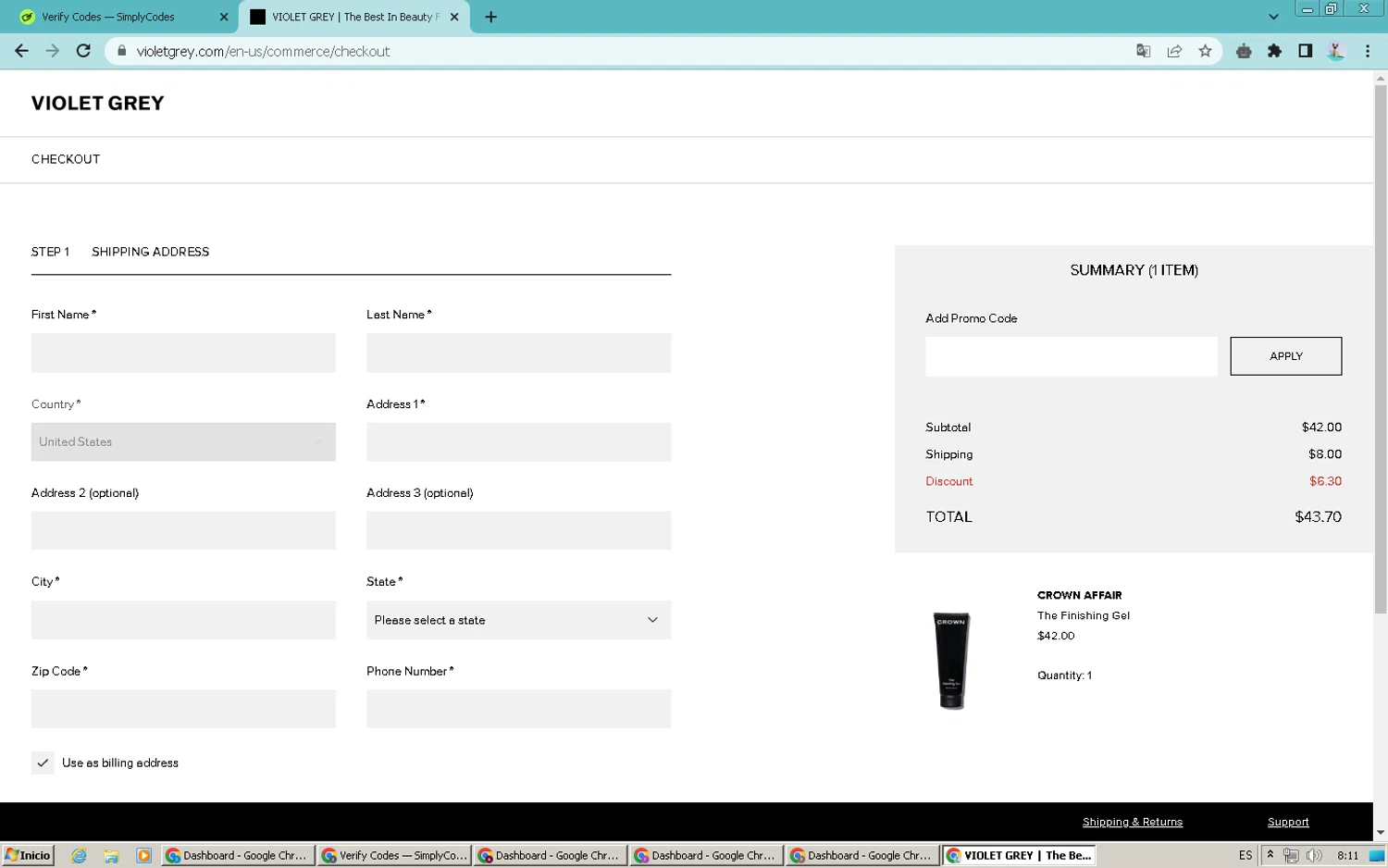This screenshot has width=1388, height=868.
Task: Select the VIOLET GREY browser tab
Action: [x=354, y=17]
